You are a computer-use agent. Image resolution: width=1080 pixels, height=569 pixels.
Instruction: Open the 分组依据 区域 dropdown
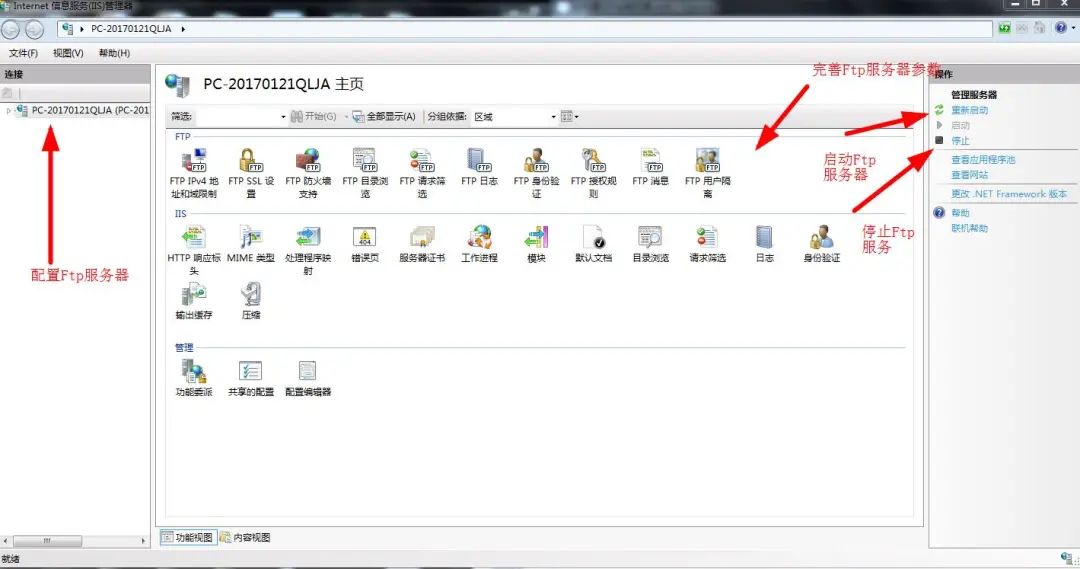click(515, 116)
